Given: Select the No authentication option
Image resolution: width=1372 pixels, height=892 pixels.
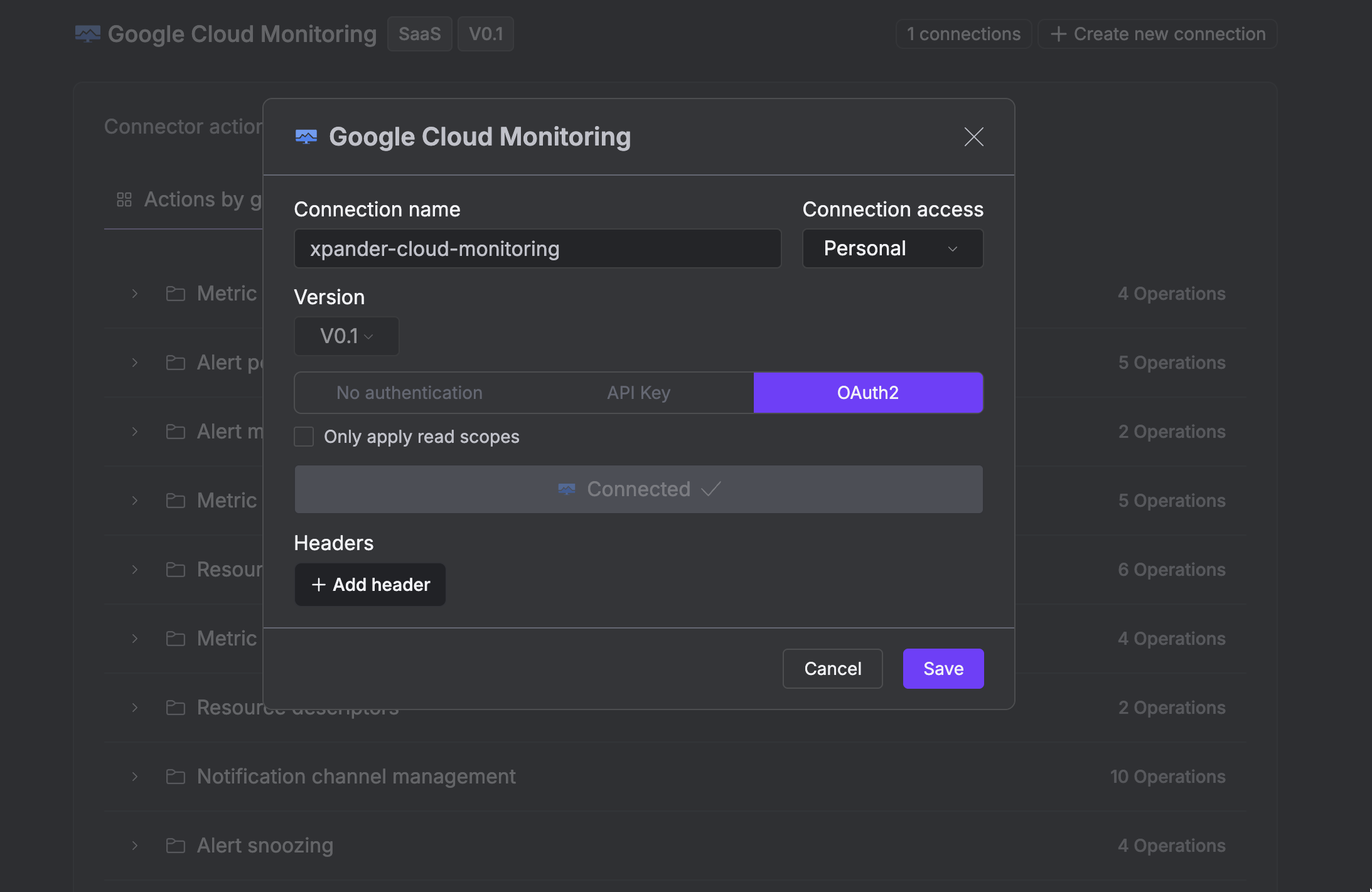Looking at the screenshot, I should point(409,393).
